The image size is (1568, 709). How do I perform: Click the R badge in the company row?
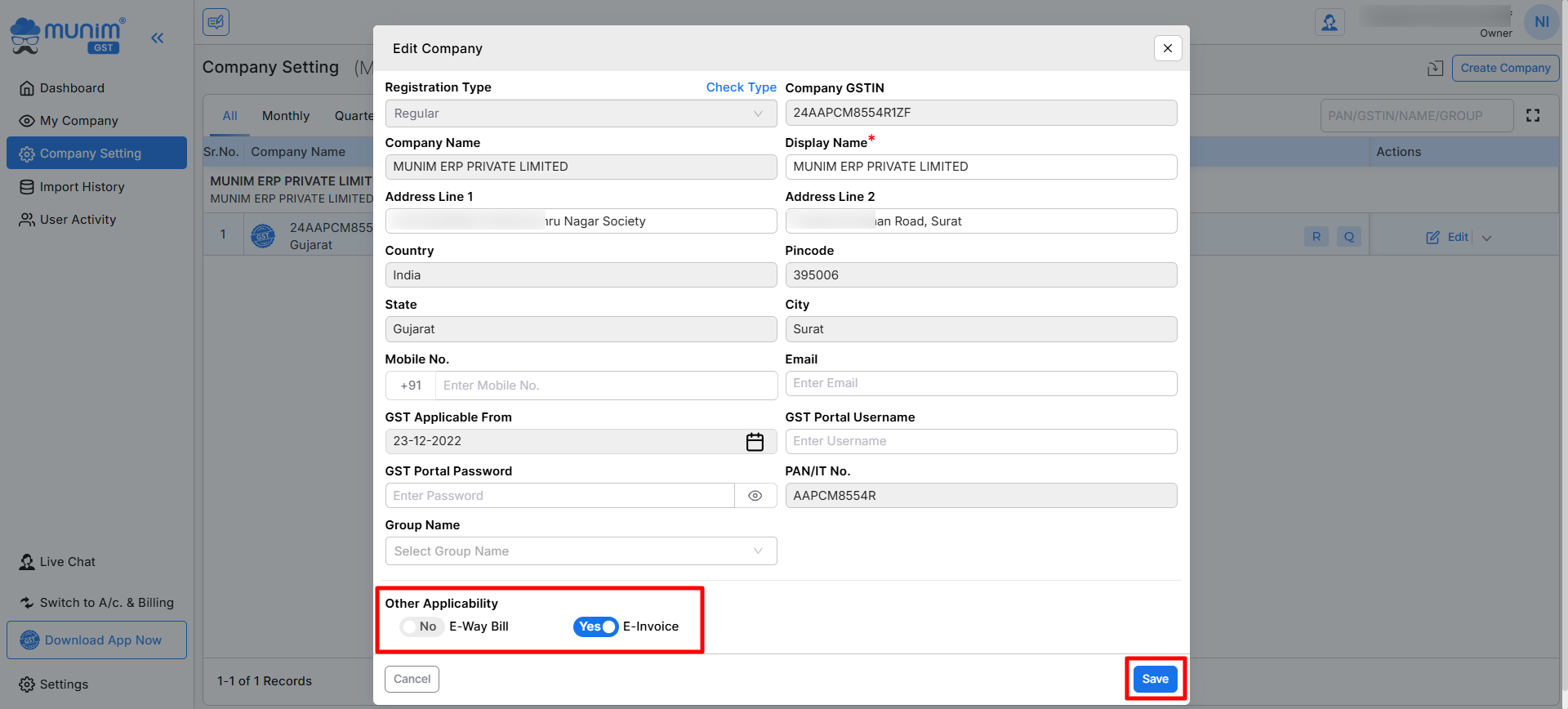pyautogui.click(x=1316, y=237)
